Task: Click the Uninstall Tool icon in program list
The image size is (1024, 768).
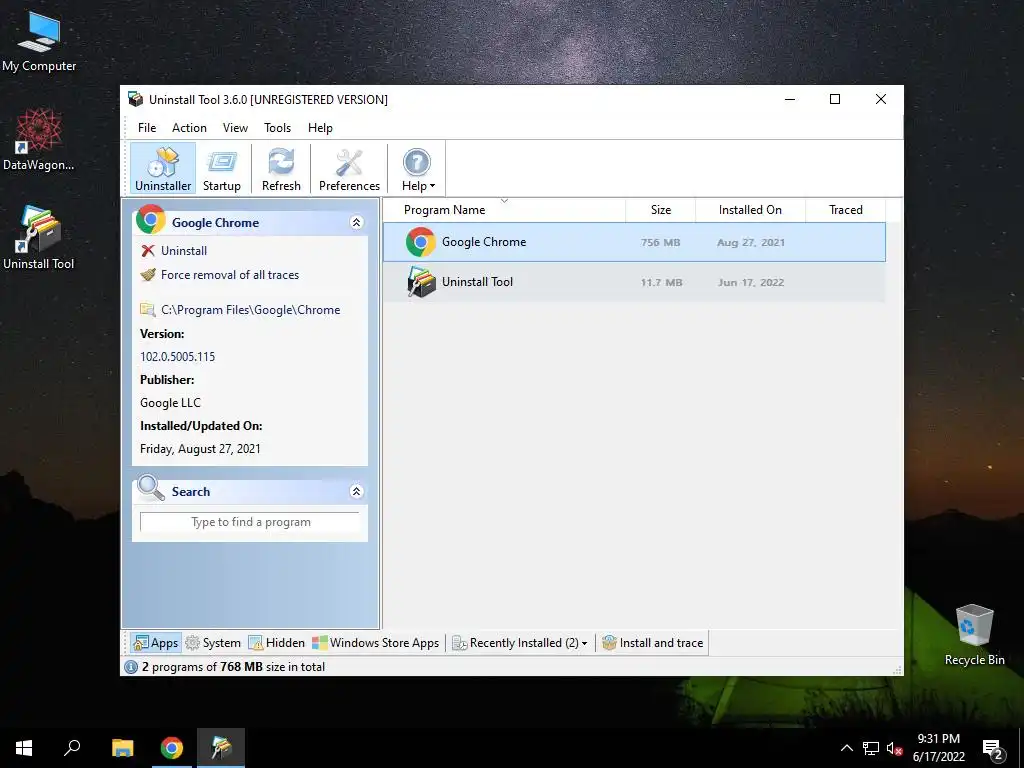Action: point(421,282)
